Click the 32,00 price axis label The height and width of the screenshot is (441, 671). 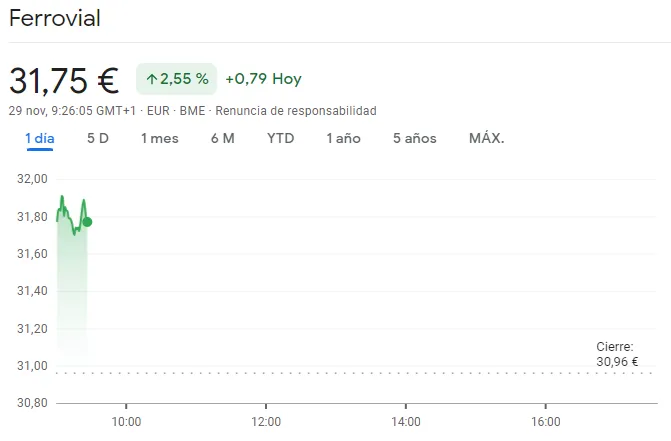(x=33, y=179)
